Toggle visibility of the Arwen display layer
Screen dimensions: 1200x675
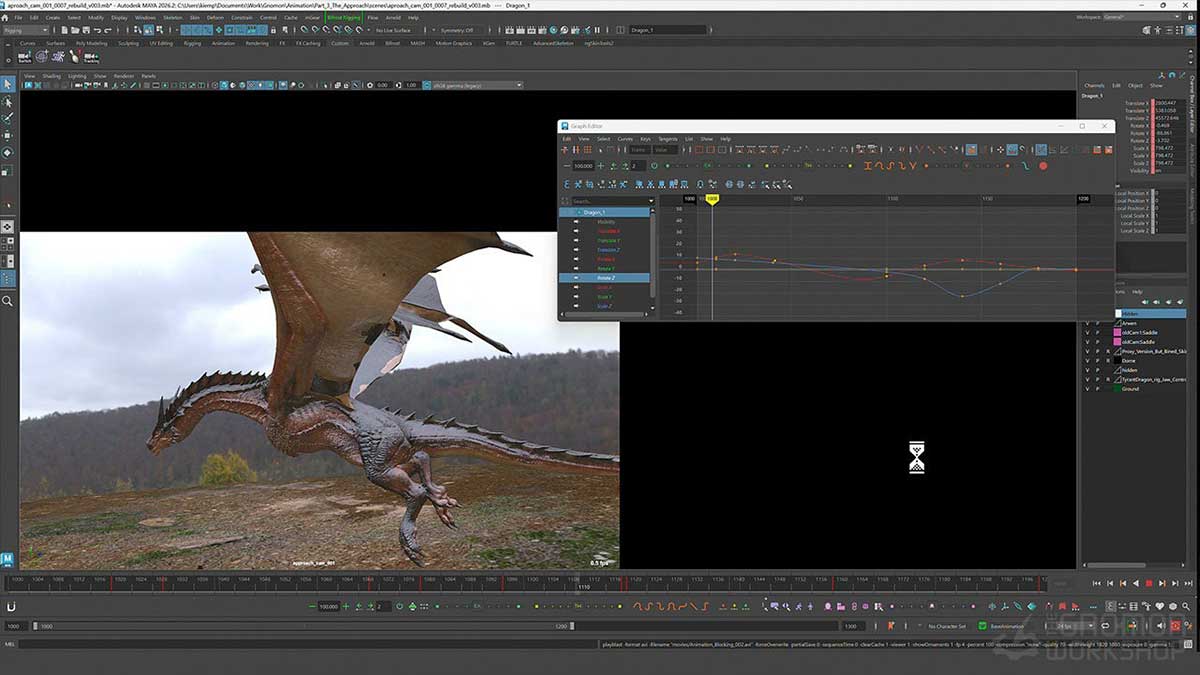[x=1088, y=324]
